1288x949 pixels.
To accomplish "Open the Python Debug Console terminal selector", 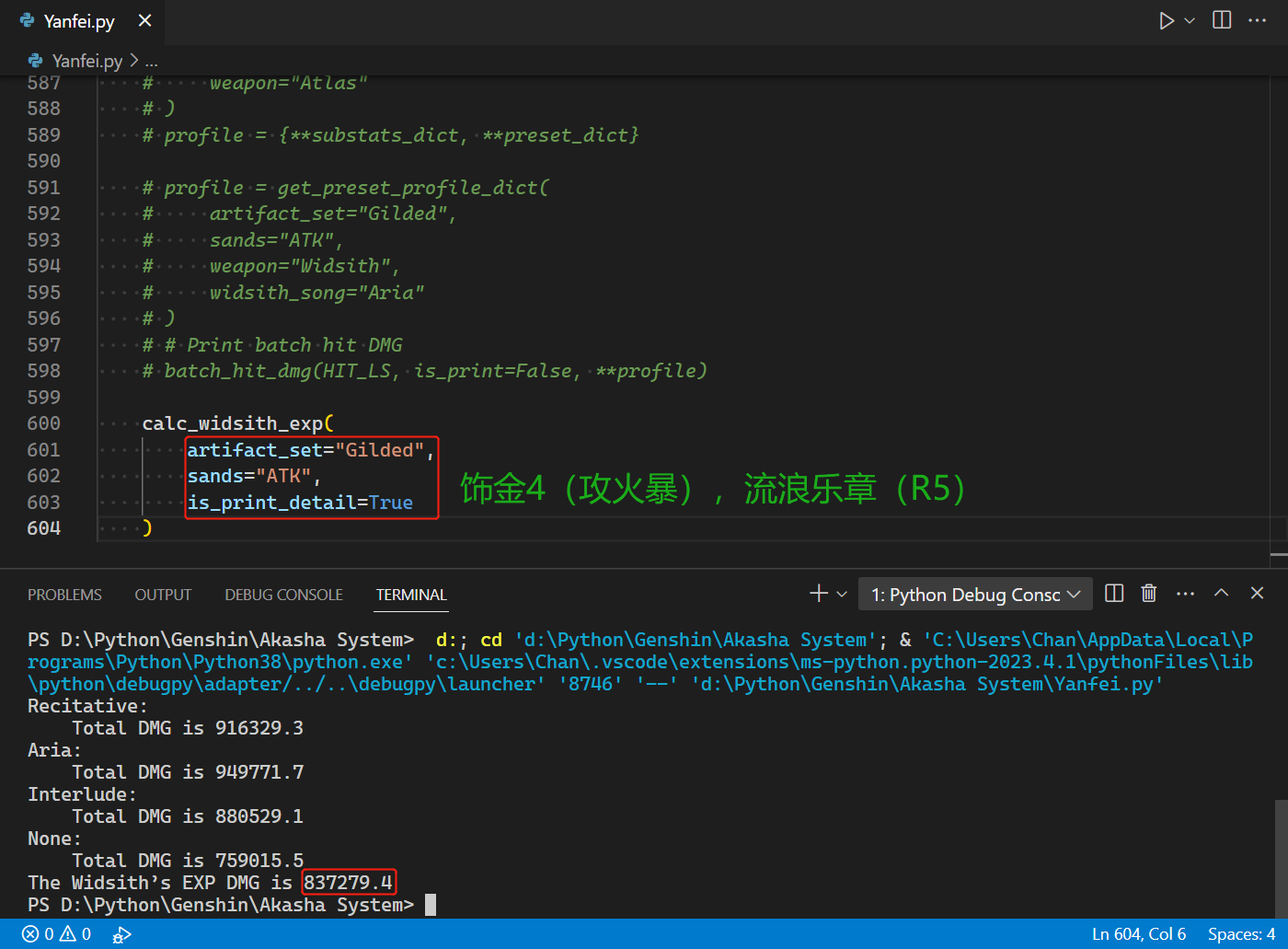I will (x=975, y=595).
